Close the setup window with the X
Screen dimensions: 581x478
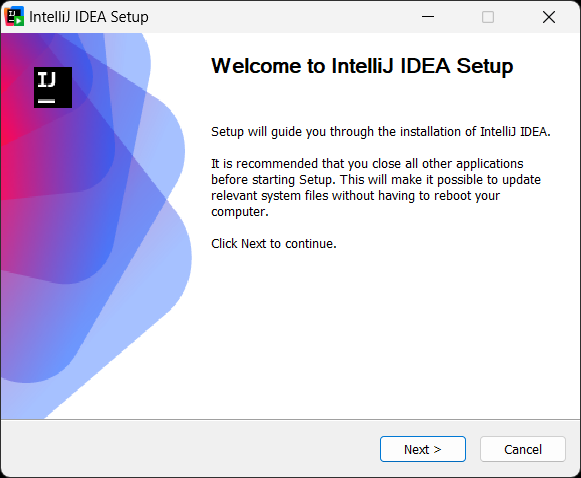[549, 17]
